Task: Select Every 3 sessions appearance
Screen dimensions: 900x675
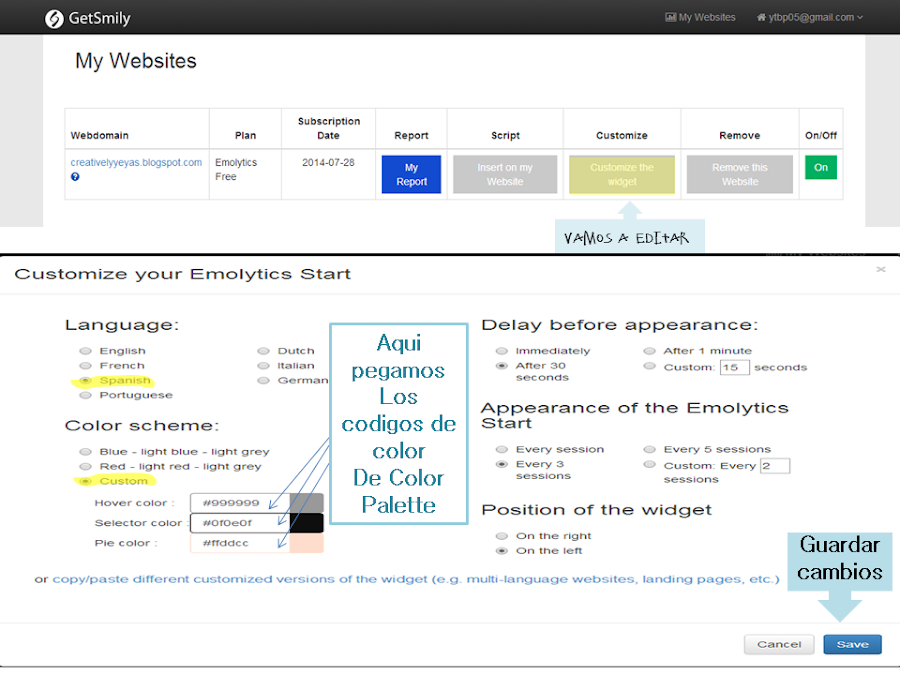Action: (x=502, y=464)
